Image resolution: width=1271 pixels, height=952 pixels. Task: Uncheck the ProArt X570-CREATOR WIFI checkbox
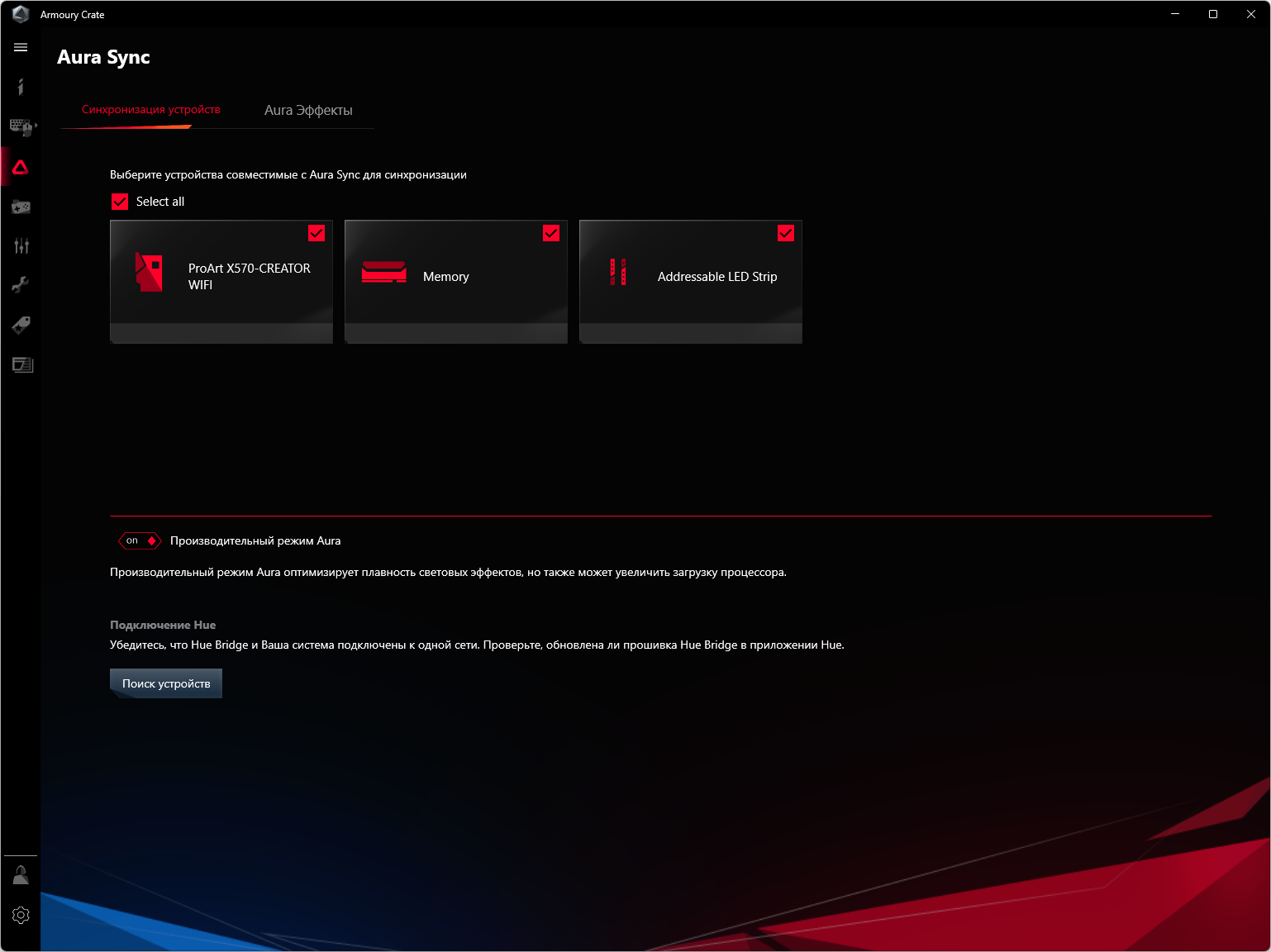[x=317, y=233]
